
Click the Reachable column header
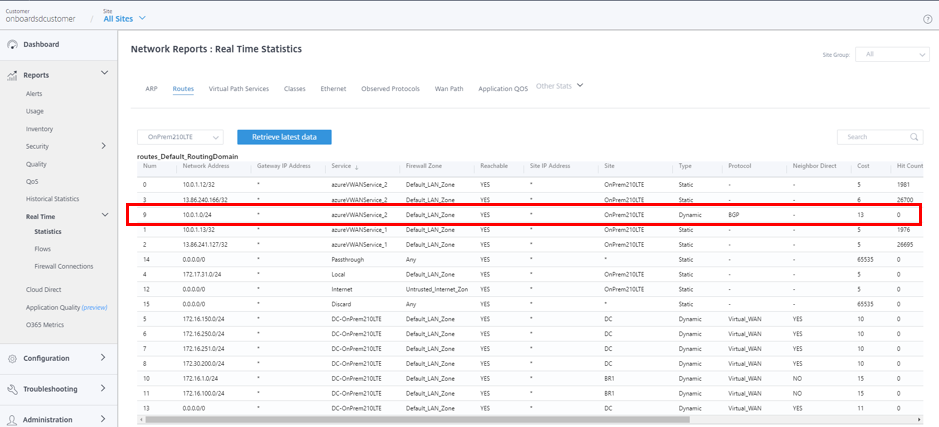tap(494, 166)
